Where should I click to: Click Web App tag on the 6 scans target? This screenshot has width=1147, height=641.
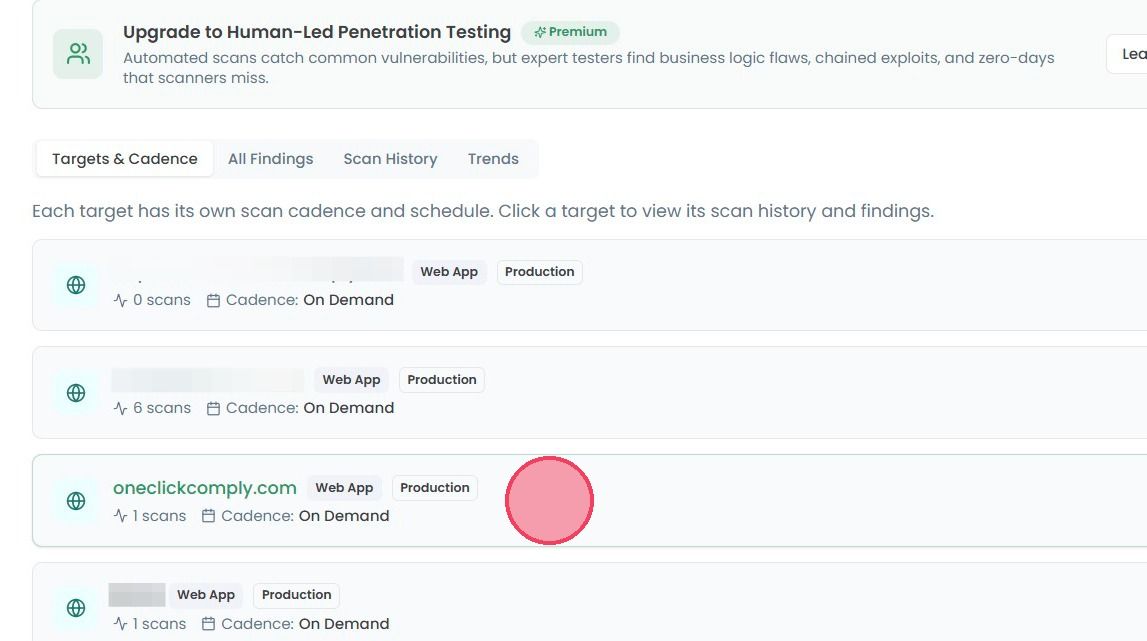click(x=351, y=380)
